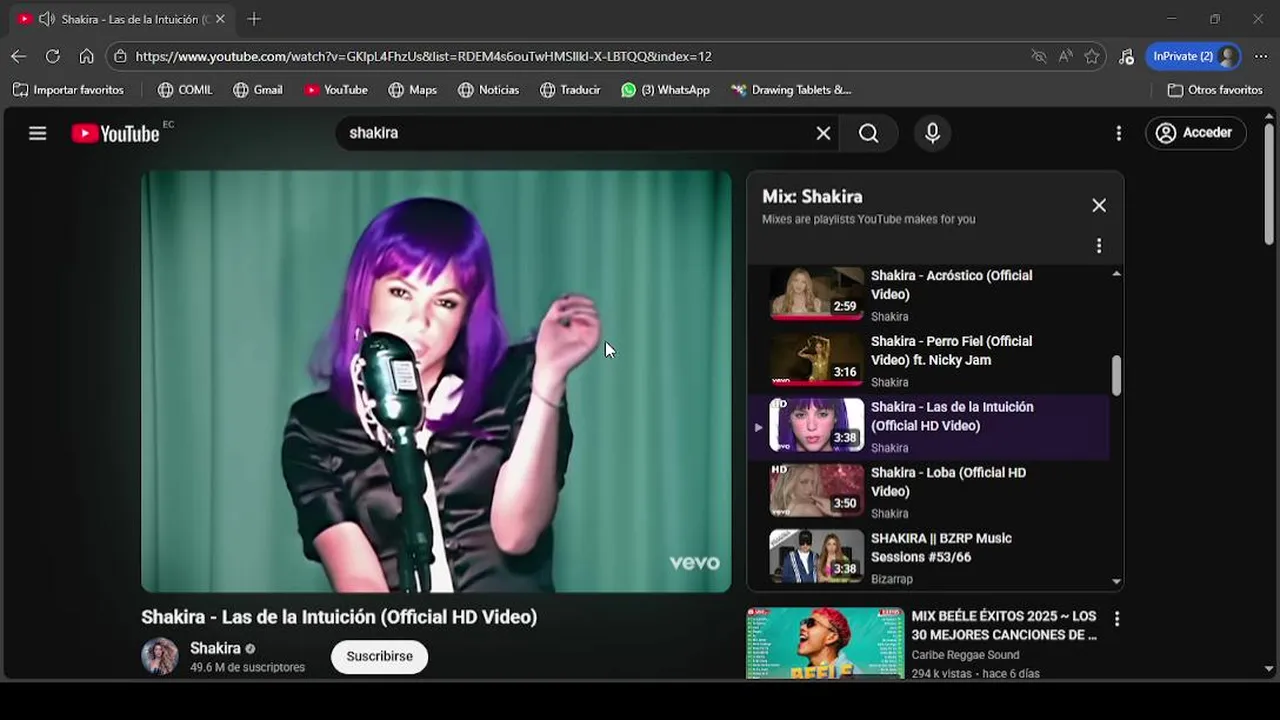The width and height of the screenshot is (1280, 720).
Task: Clear the search box with the X
Action: tap(823, 133)
